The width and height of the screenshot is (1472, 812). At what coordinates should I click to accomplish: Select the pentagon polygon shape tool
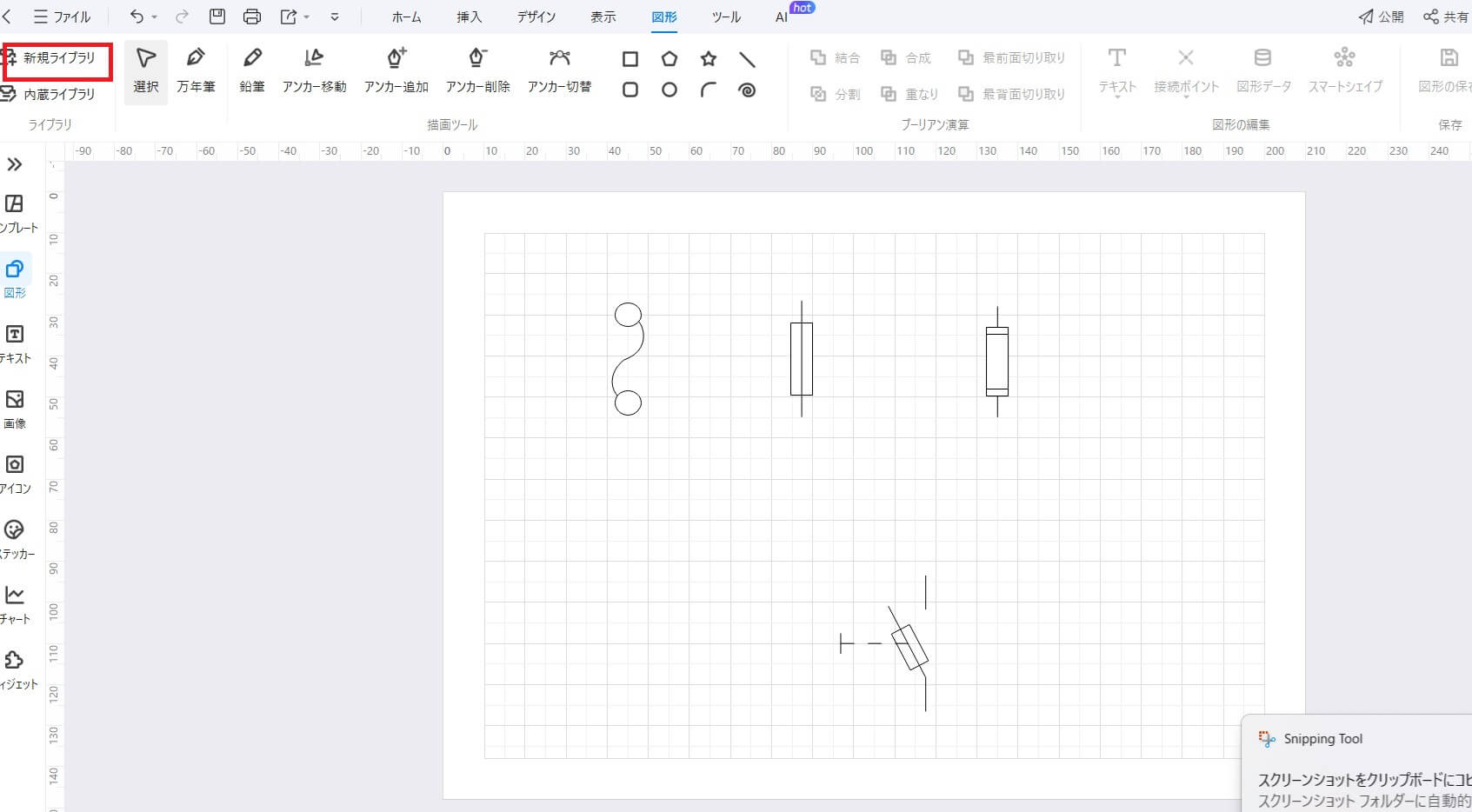(669, 59)
